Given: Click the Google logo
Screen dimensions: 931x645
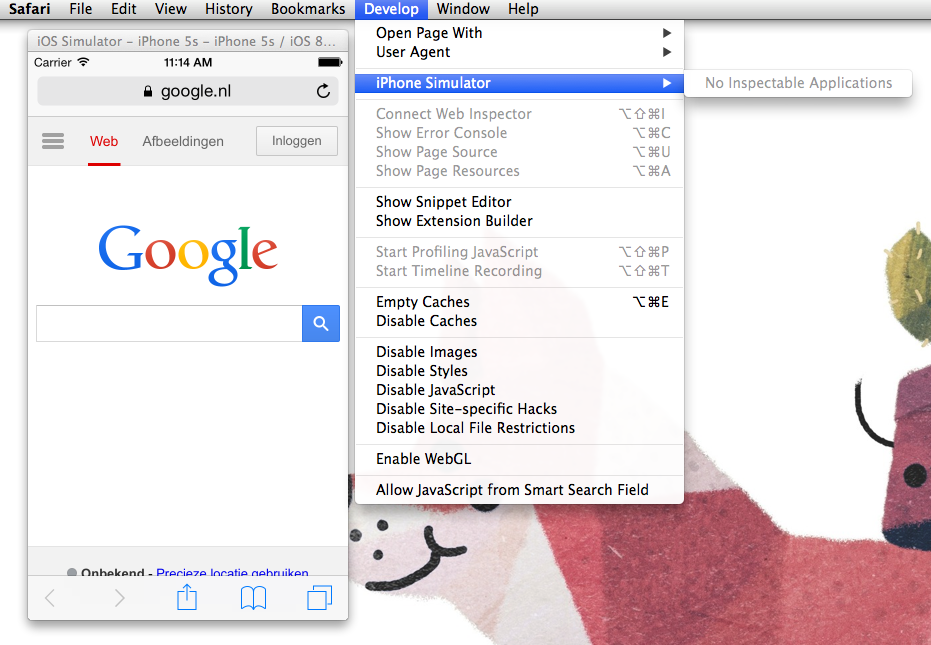Looking at the screenshot, I should 188,255.
